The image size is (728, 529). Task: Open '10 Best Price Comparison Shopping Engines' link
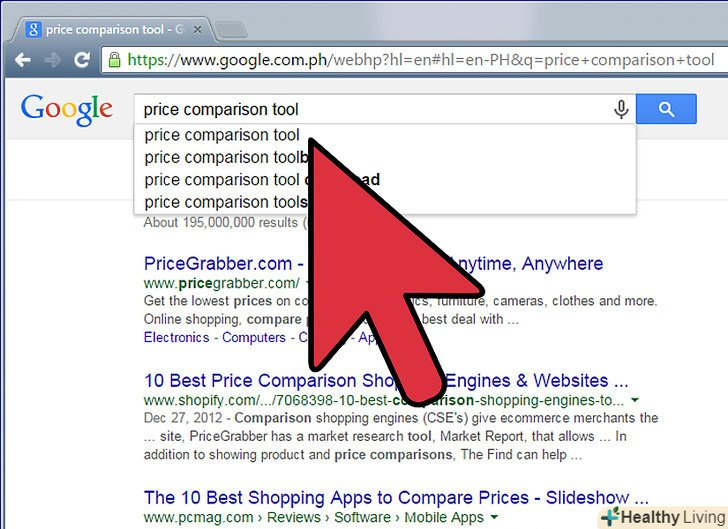(386, 381)
